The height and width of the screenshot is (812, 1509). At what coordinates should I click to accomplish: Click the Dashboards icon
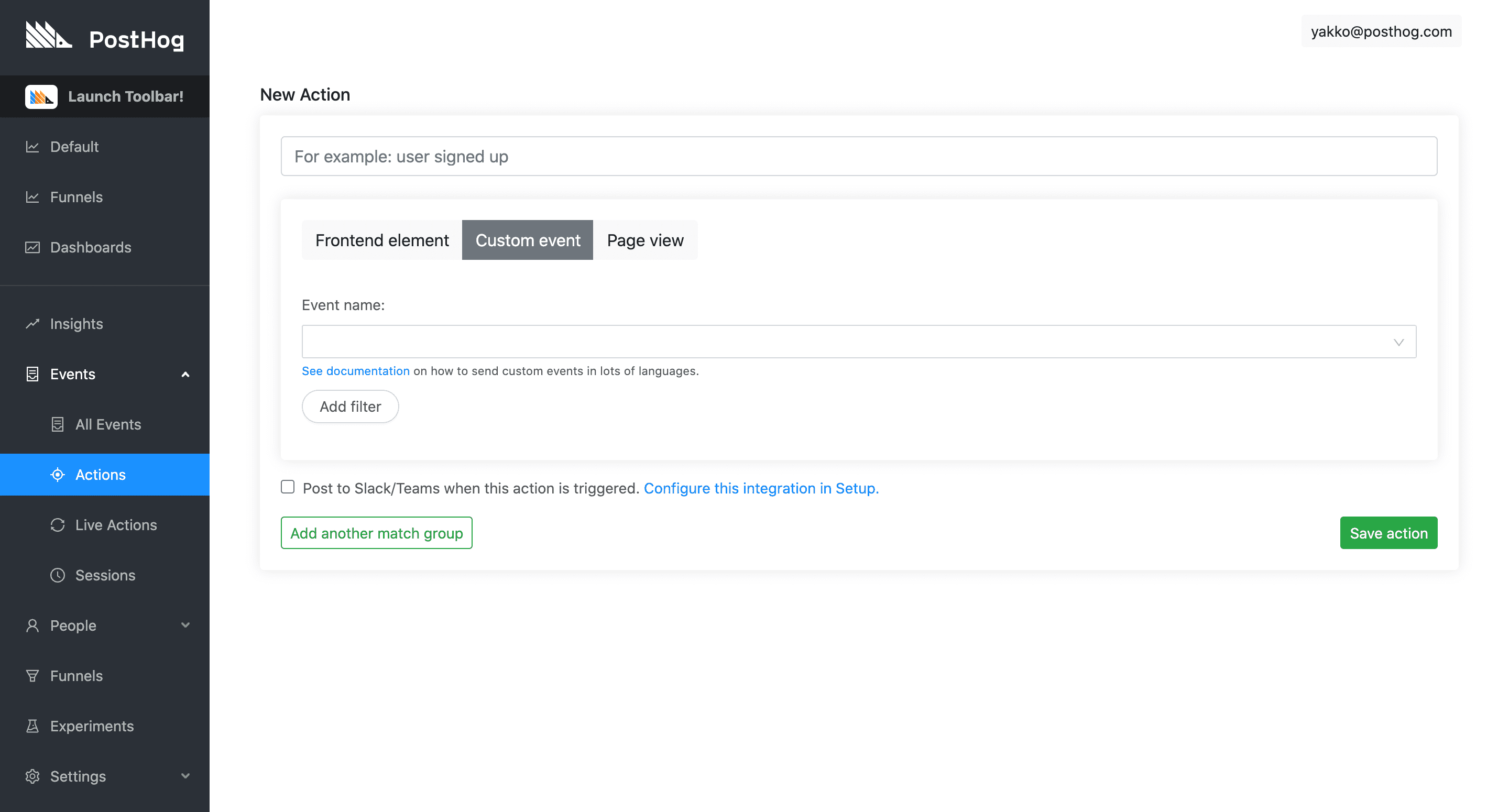[32, 247]
